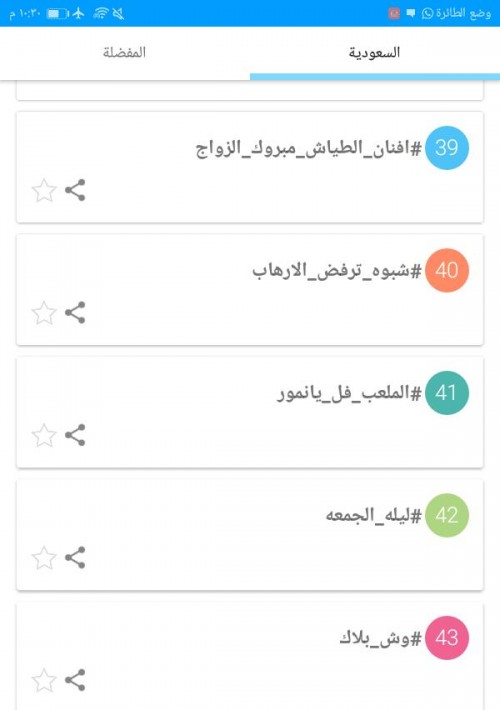The height and width of the screenshot is (710, 500).
Task: Share the #وش_بلاك hashtag
Action: [x=75, y=680]
